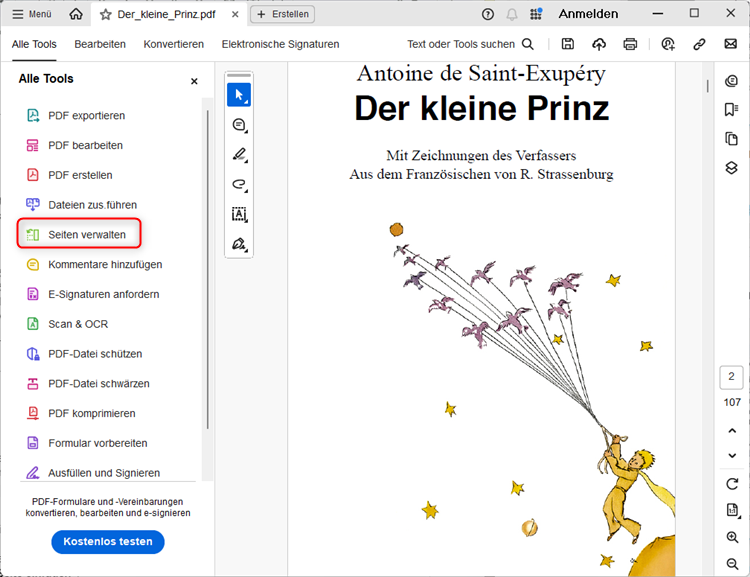Click the share with others icon

(668, 44)
